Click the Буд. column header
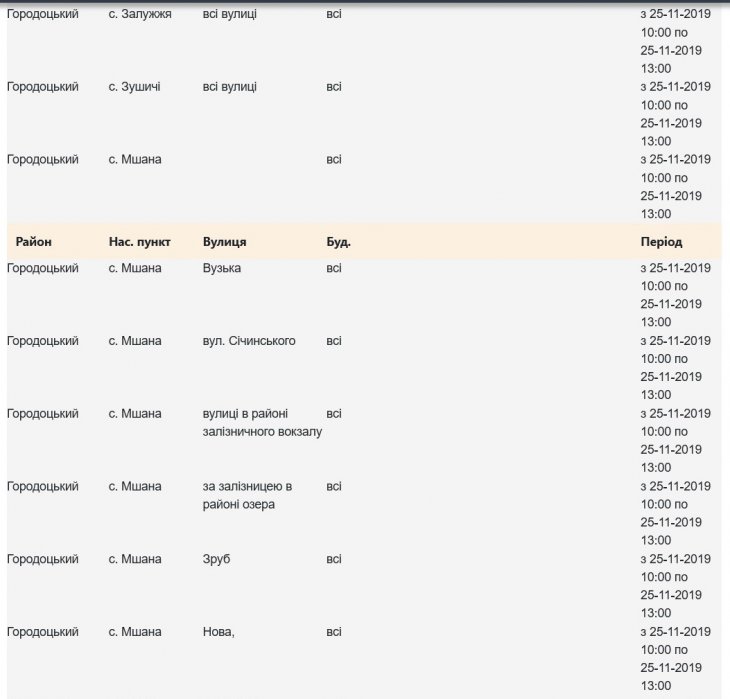Viewport: 730px width, 699px height. 338,242
